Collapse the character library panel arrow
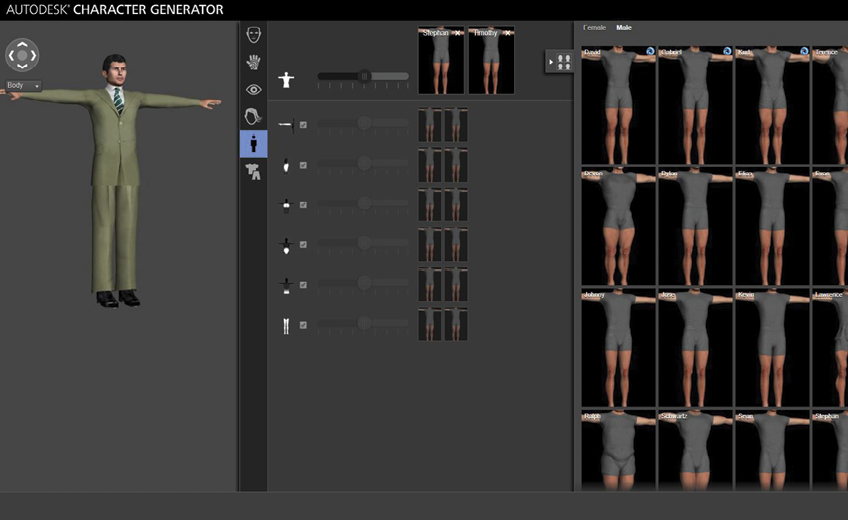 click(x=551, y=62)
